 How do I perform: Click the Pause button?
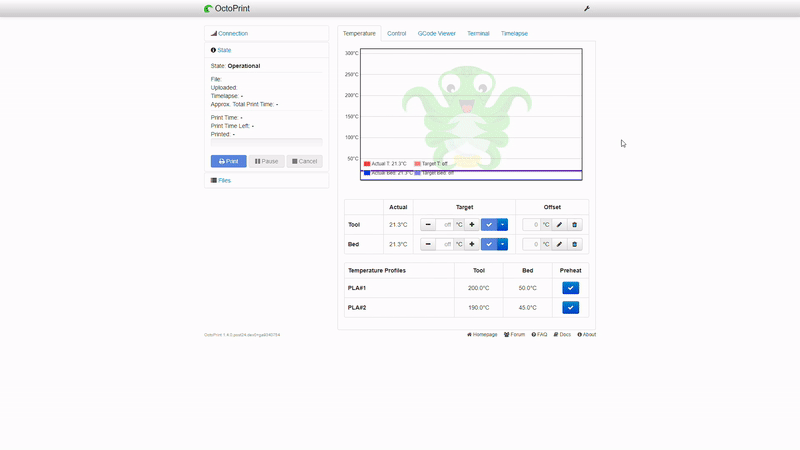(266, 161)
